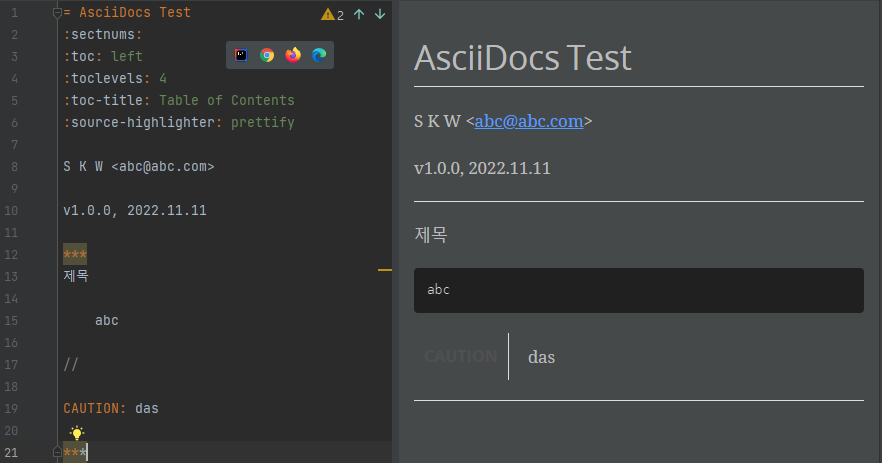Click 'CAUTION:' keyword in editor
Viewport: 882px width, 463px height.
coord(95,408)
